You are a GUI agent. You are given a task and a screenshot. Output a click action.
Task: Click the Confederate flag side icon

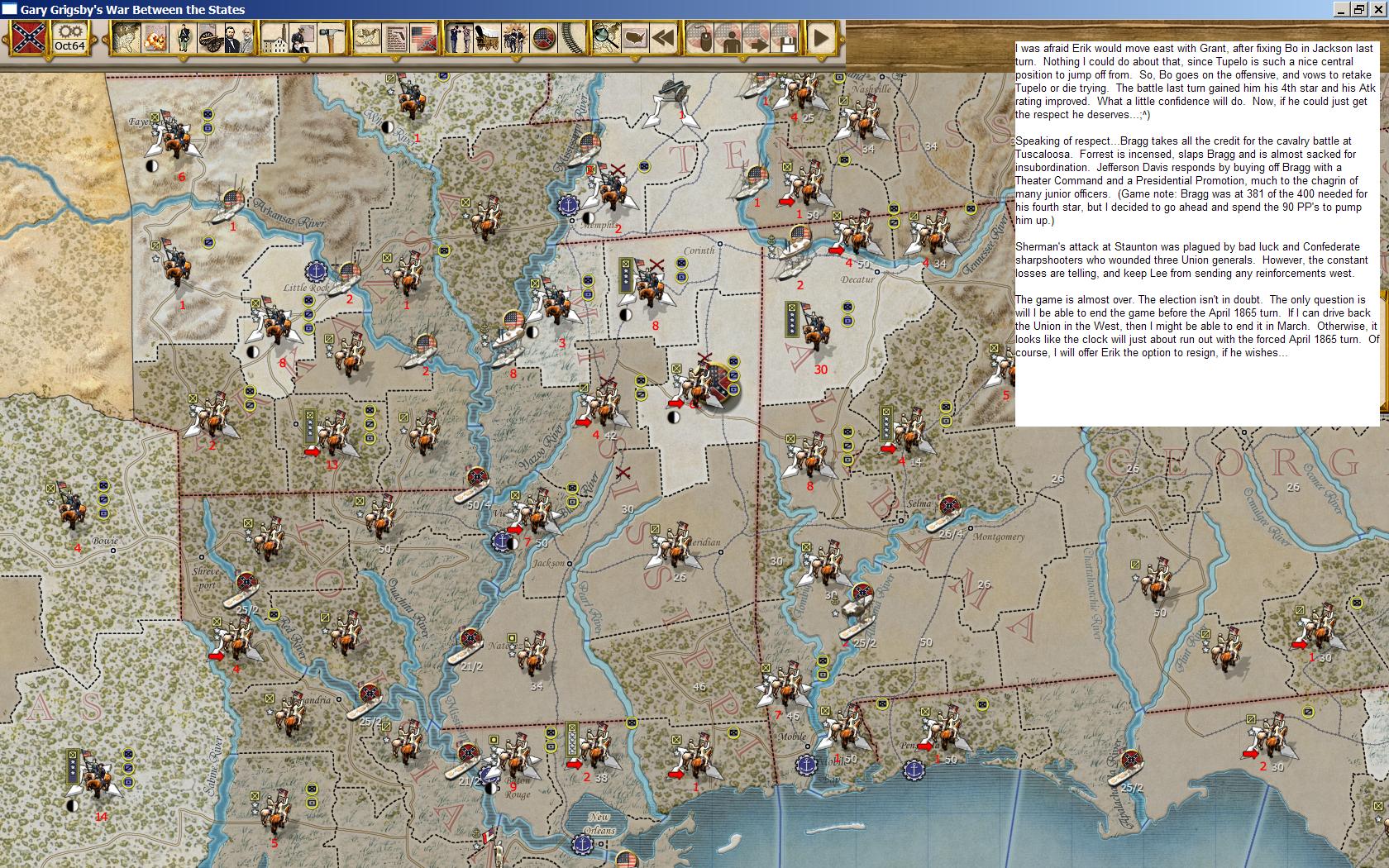coord(28,38)
